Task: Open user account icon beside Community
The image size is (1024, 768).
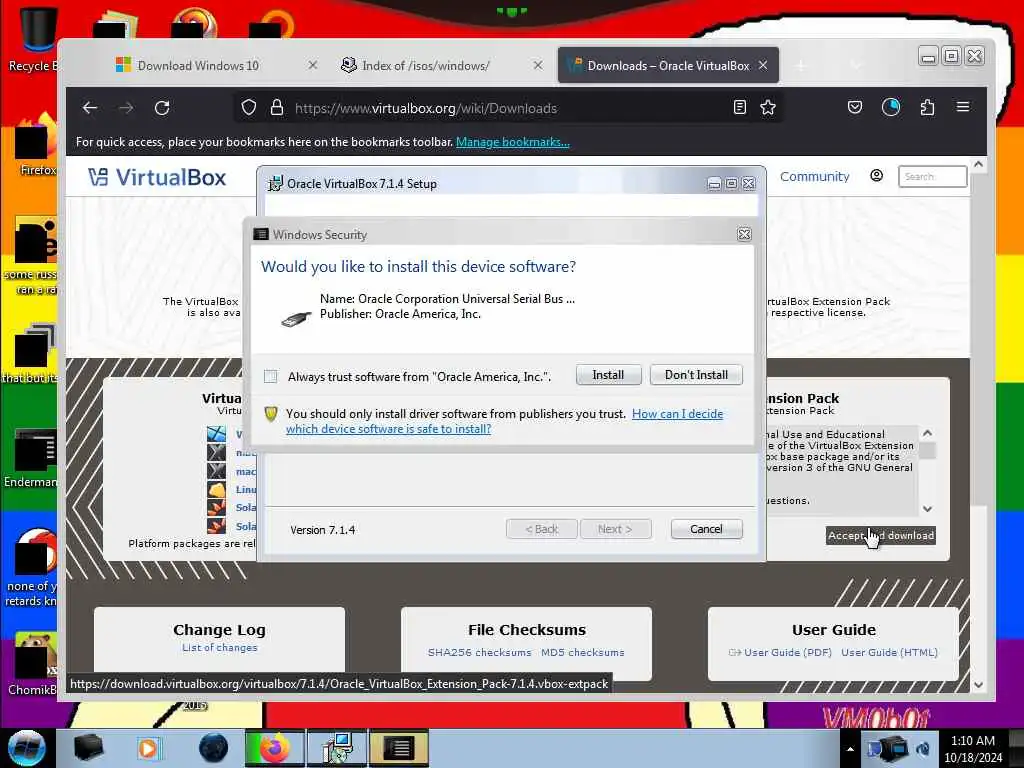Action: click(x=876, y=176)
